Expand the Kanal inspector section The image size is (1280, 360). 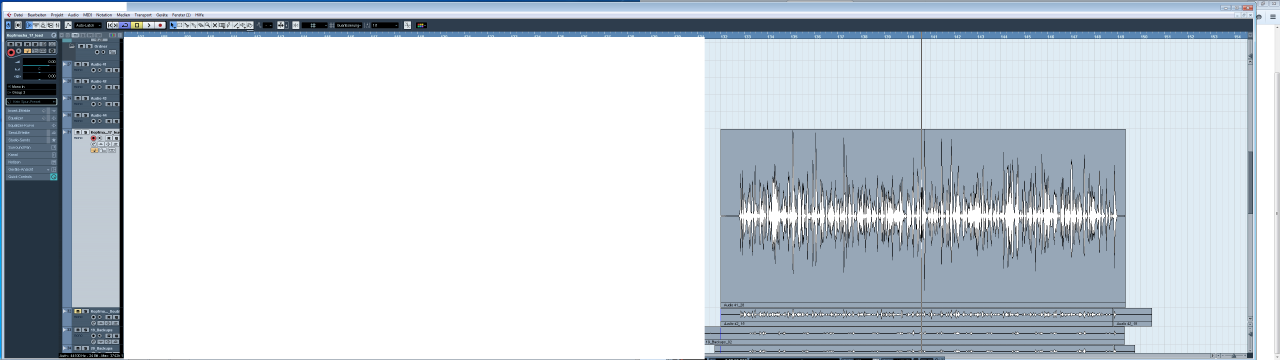(x=31, y=155)
